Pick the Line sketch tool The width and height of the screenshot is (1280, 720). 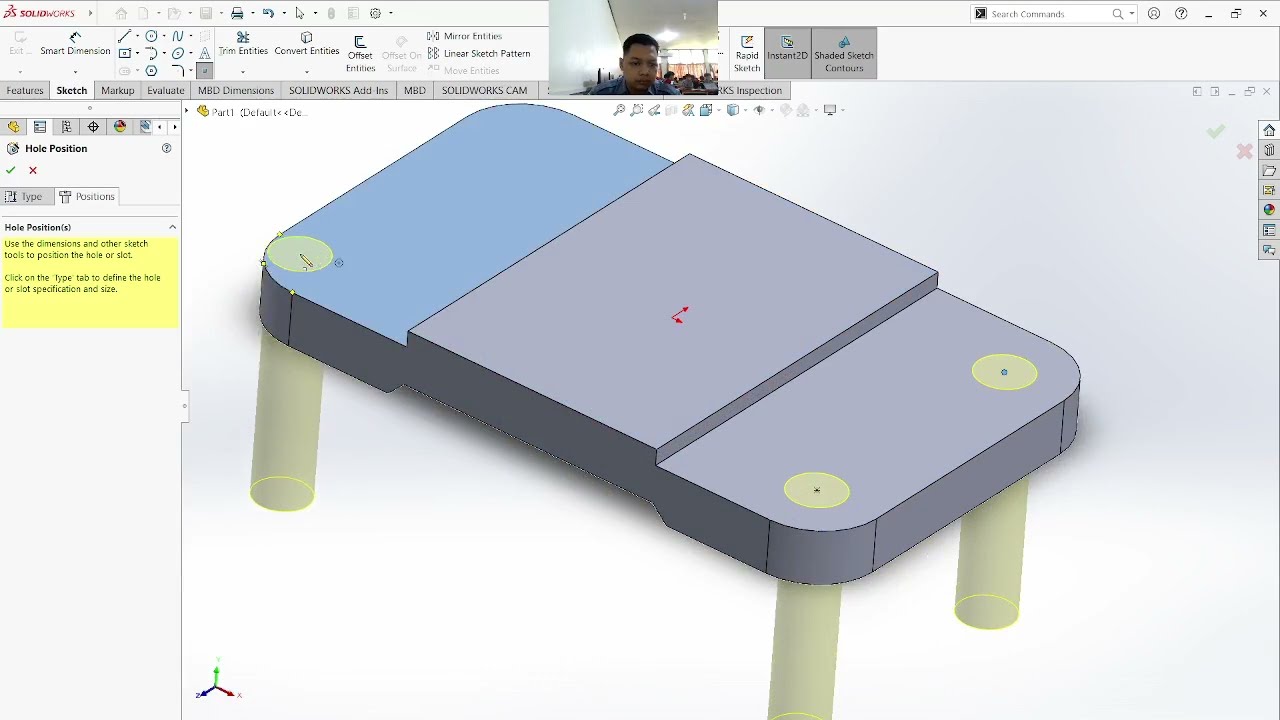pos(124,36)
